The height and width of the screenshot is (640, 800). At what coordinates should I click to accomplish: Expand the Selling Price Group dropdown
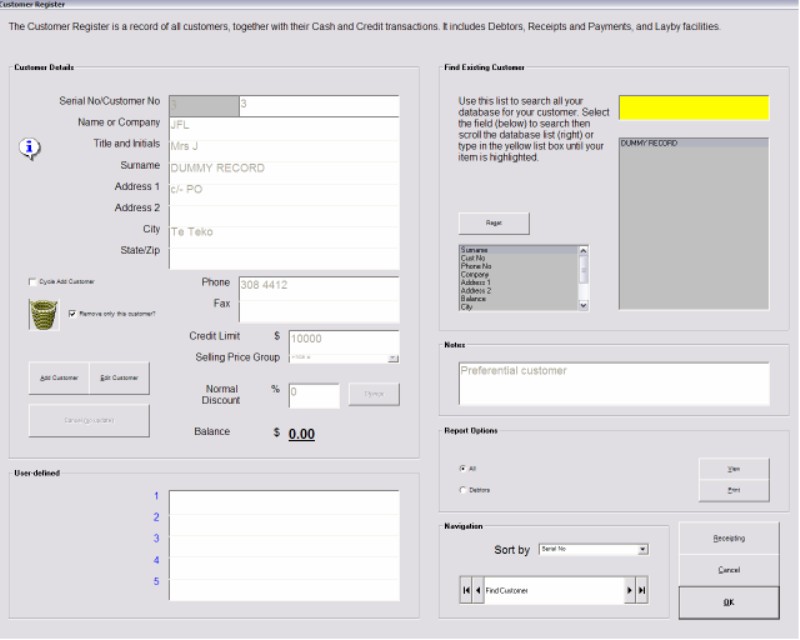(x=393, y=357)
